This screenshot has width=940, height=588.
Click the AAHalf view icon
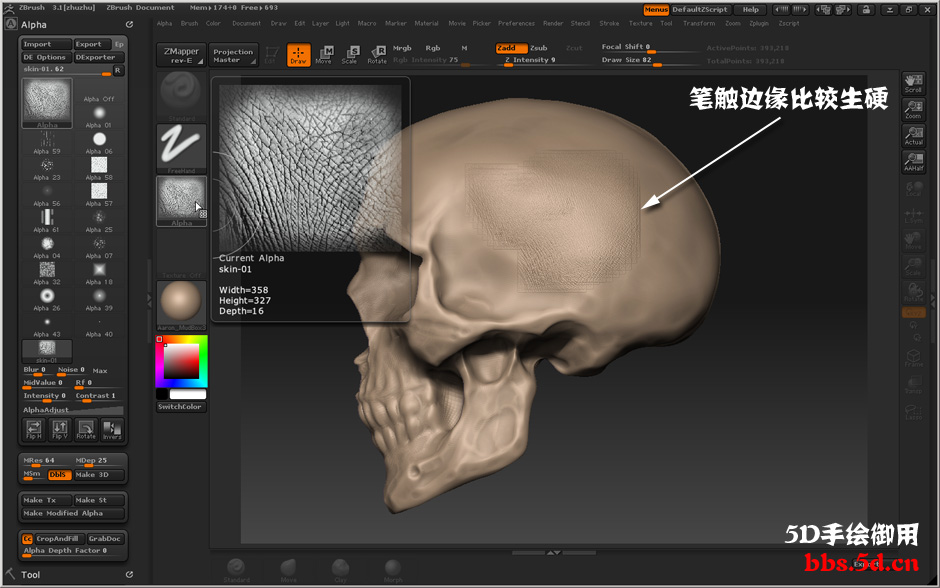[x=913, y=162]
